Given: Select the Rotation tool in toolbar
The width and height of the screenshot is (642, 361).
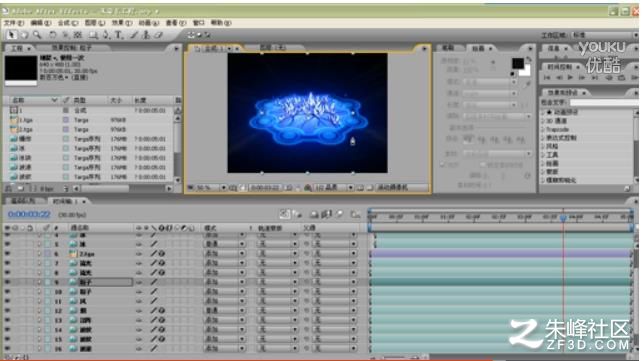Looking at the screenshot, I should (x=52, y=35).
